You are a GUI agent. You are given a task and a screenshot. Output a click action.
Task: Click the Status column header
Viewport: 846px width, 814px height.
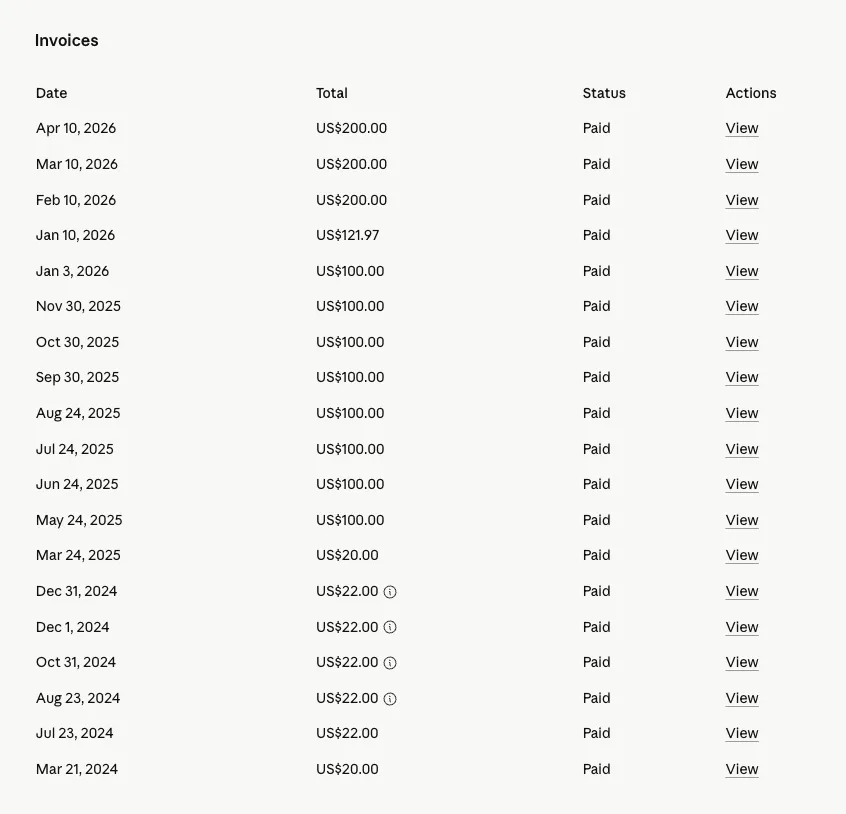pos(604,93)
